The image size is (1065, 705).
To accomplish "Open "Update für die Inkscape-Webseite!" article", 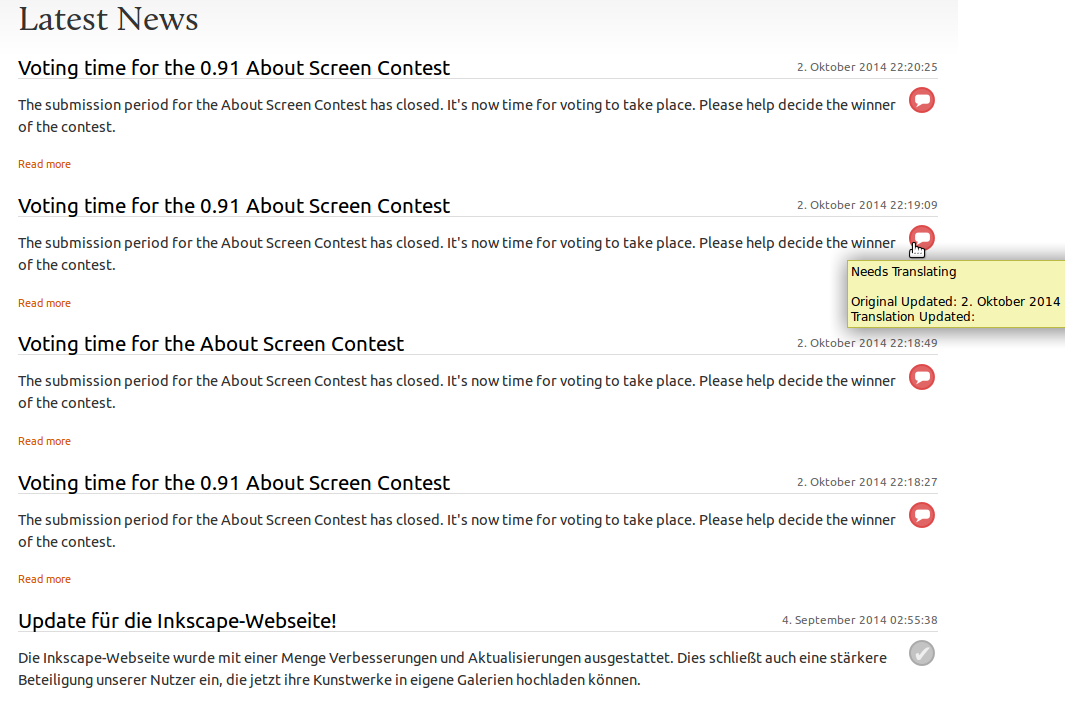I will point(177,621).
